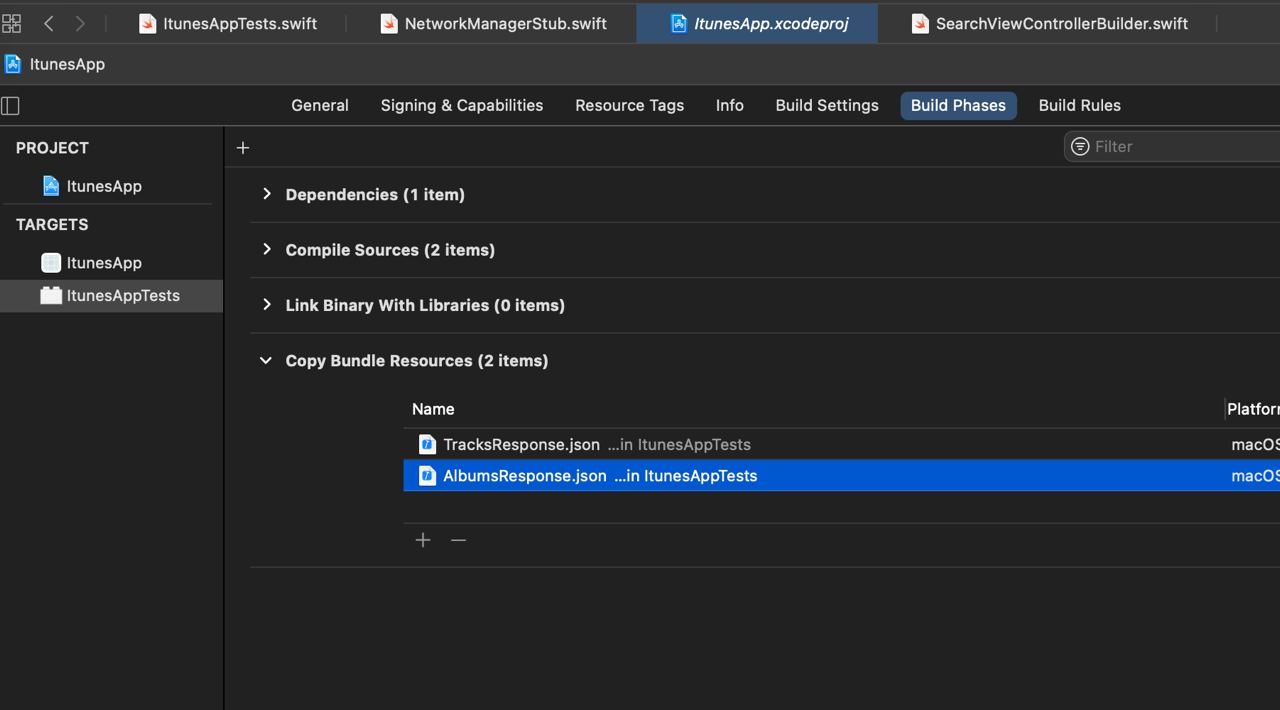
Task: Click the Dependencies (1 item) heading
Action: tap(375, 194)
